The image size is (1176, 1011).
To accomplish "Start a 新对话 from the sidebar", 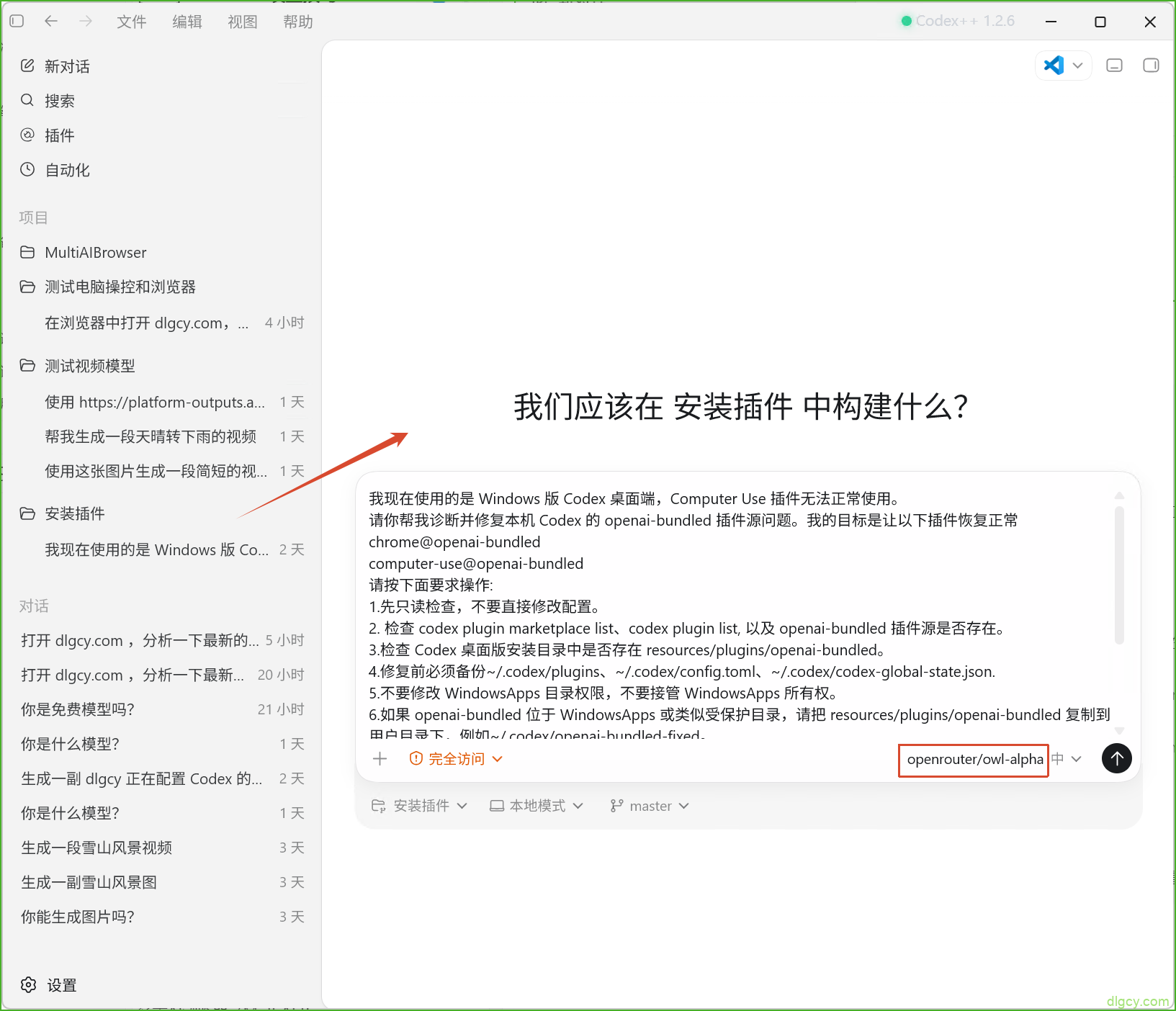I will coord(162,66).
